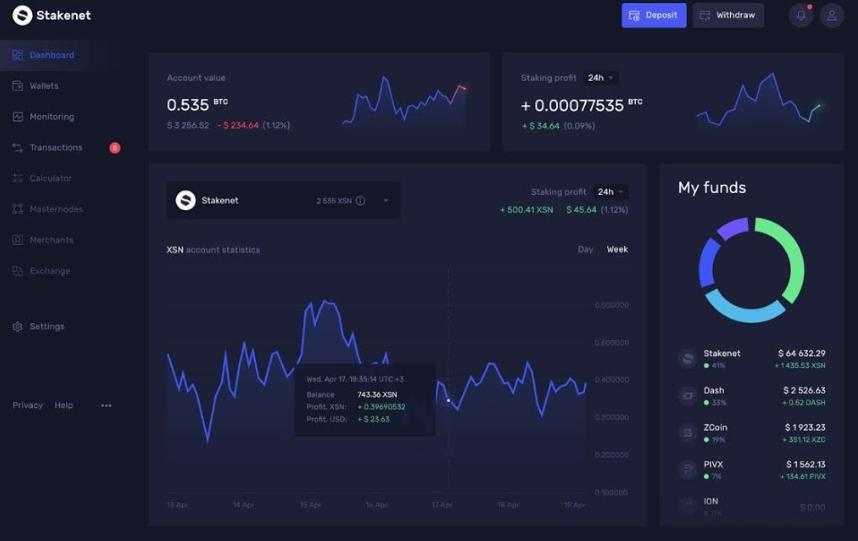Expand the Stakenet coin selector arrow
The width and height of the screenshot is (858, 541).
click(386, 201)
